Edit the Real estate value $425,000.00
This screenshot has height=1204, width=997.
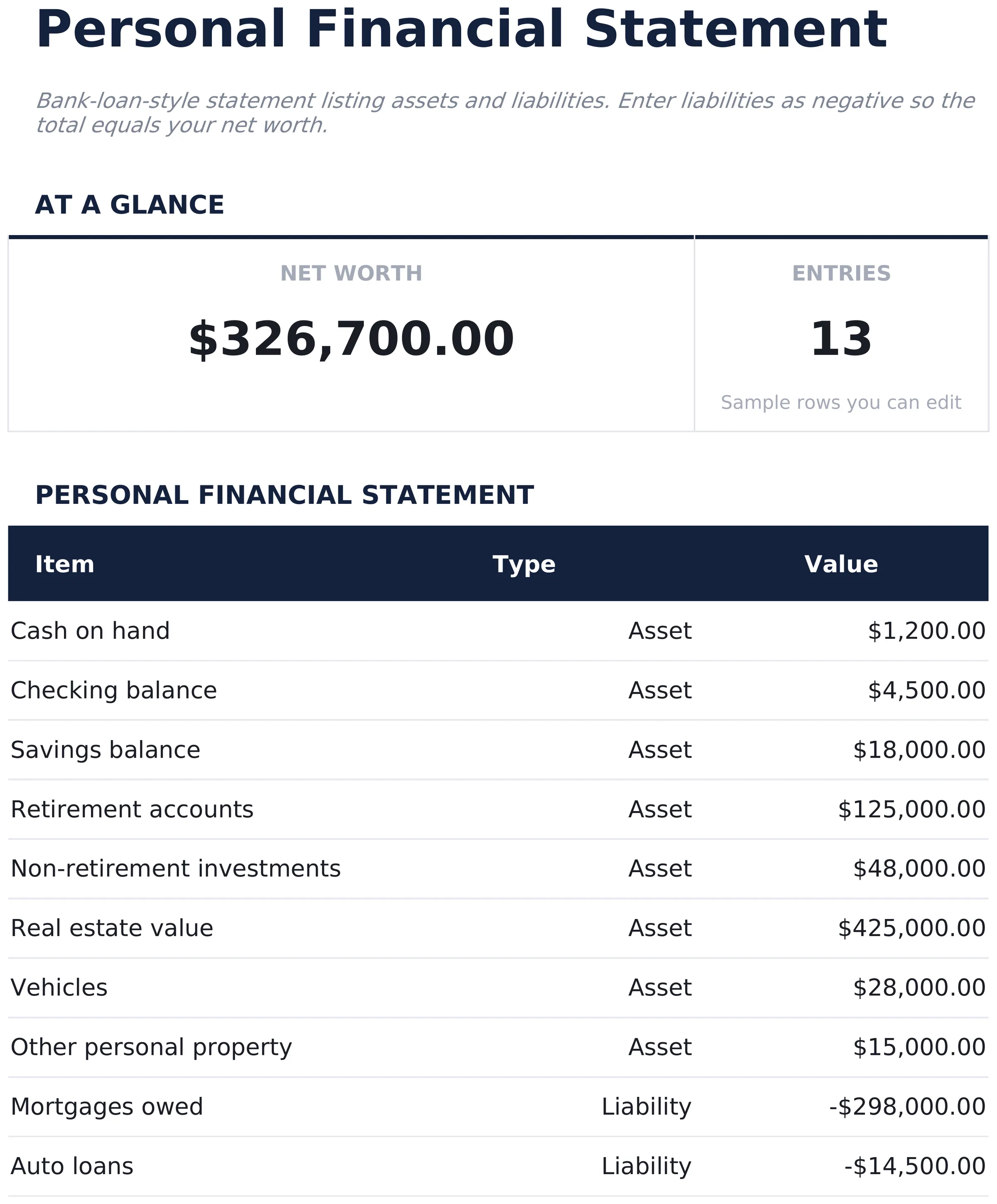click(911, 929)
